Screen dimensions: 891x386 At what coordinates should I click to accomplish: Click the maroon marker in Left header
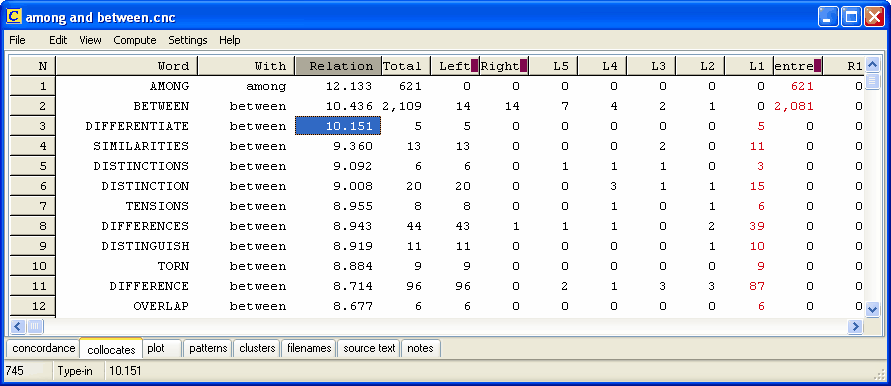(474, 66)
